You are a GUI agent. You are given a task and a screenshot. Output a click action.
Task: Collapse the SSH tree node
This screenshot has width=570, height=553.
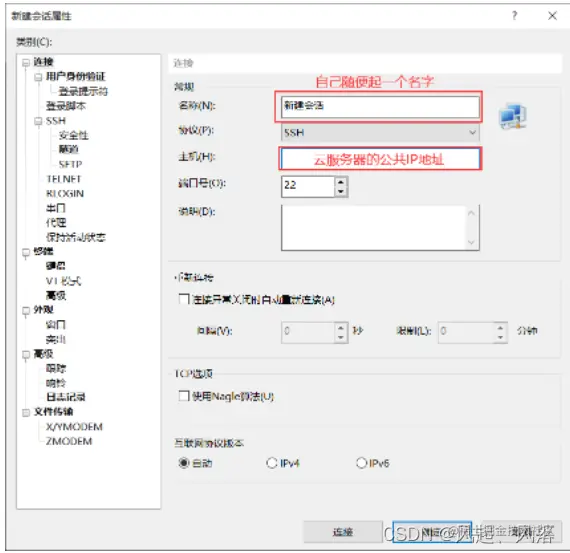tap(38, 121)
